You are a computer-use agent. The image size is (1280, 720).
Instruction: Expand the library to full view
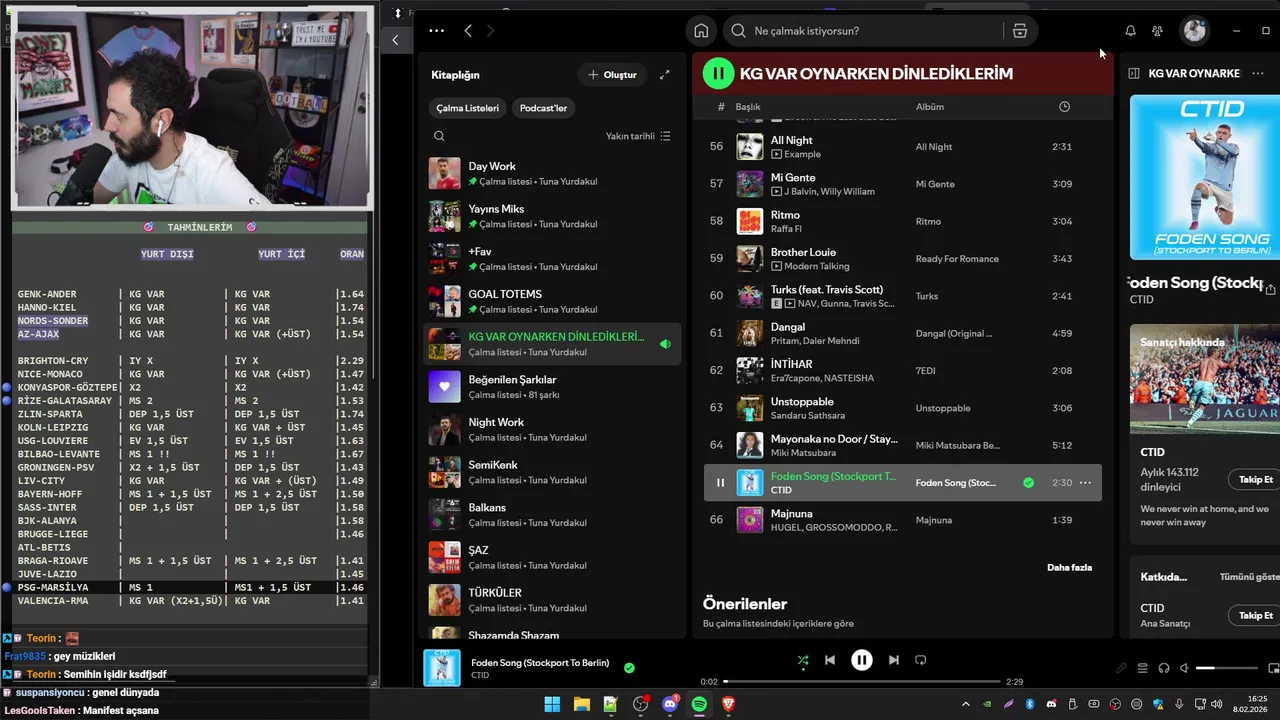pyautogui.click(x=665, y=75)
